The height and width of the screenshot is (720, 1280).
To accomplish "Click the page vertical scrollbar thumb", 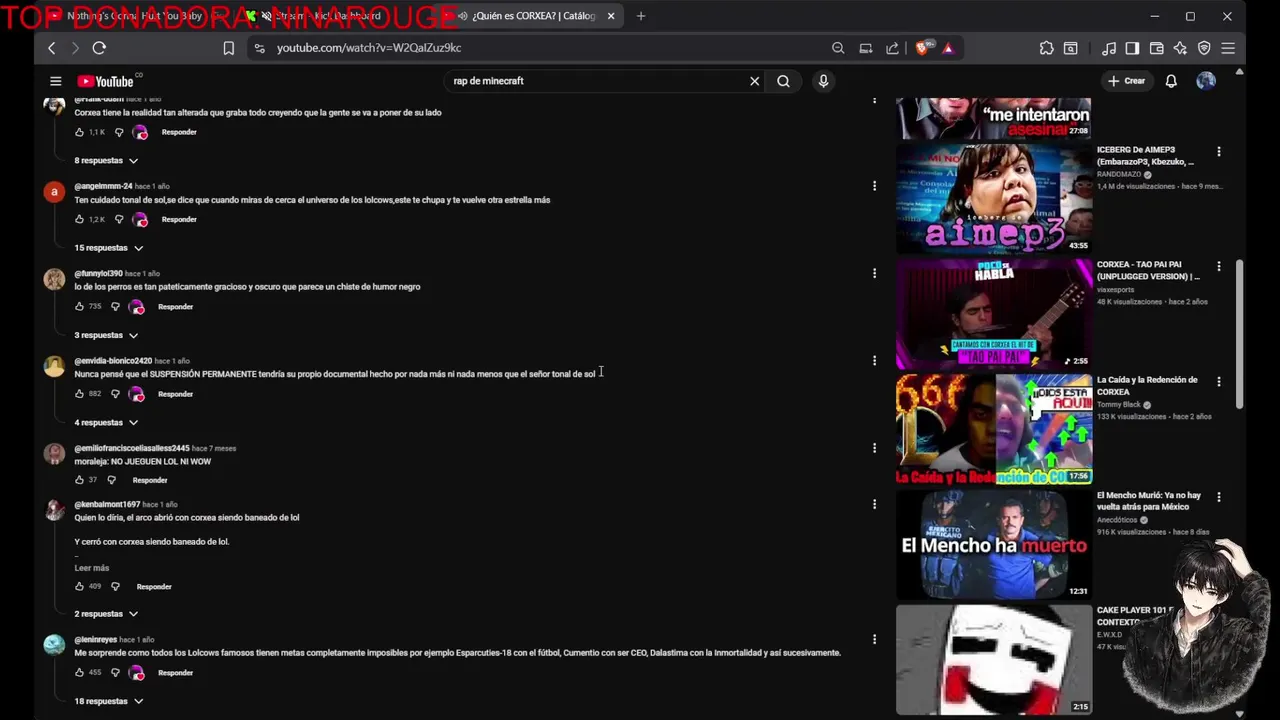I will [x=1240, y=334].
